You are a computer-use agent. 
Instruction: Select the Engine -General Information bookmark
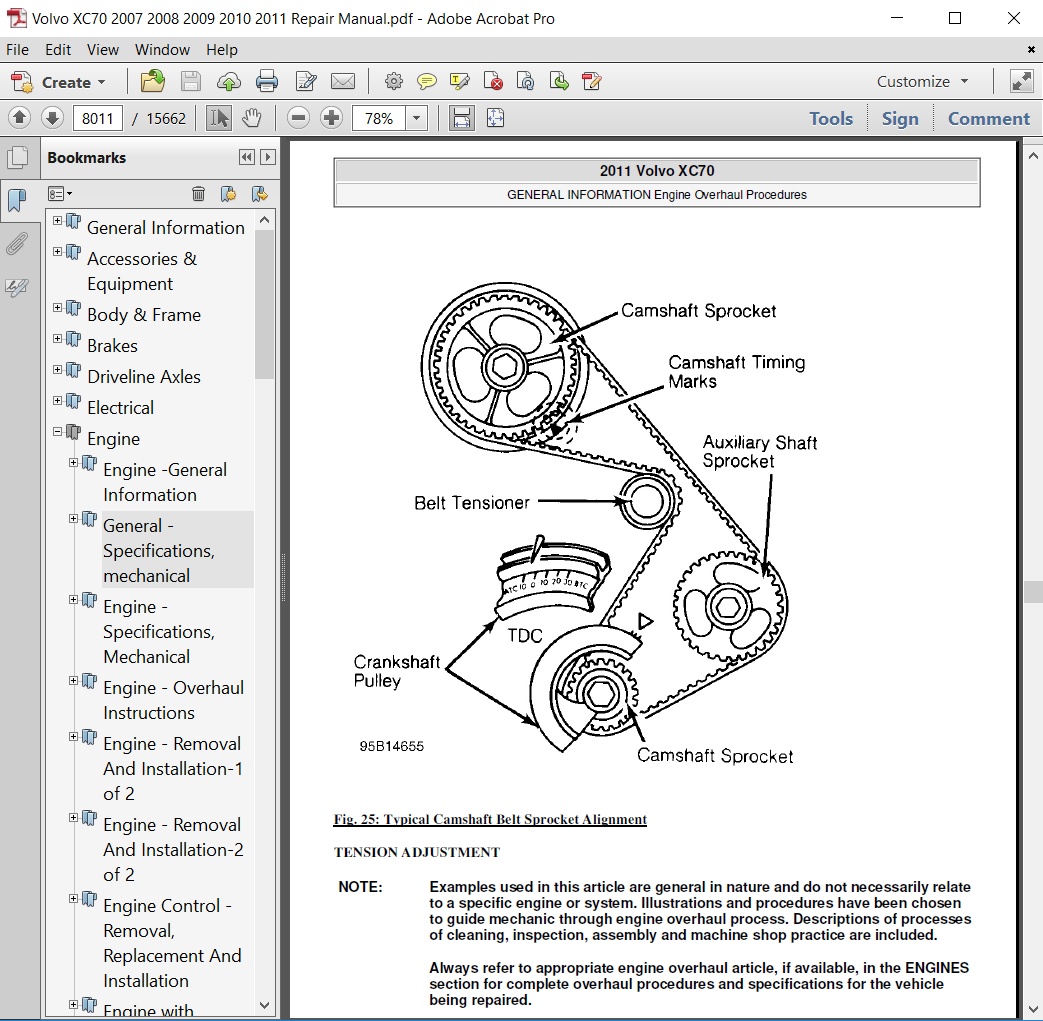pyautogui.click(x=165, y=482)
